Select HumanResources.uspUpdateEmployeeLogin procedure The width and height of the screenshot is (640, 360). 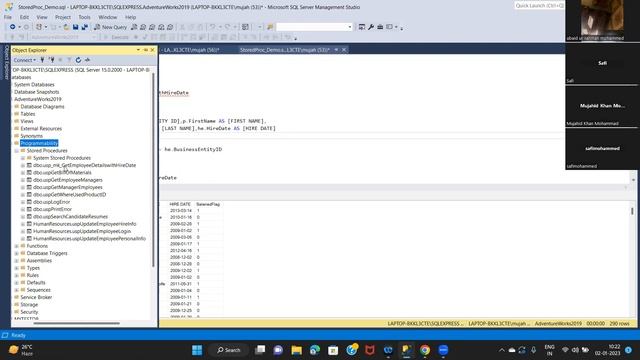tap(82, 231)
